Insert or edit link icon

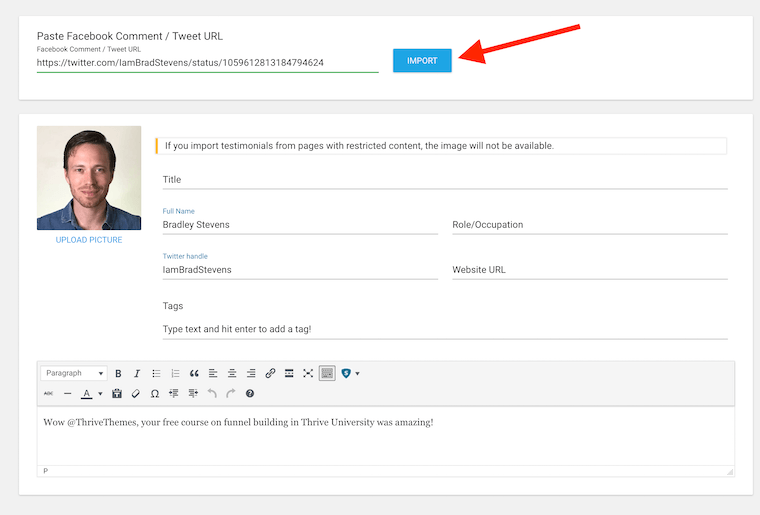coord(270,374)
